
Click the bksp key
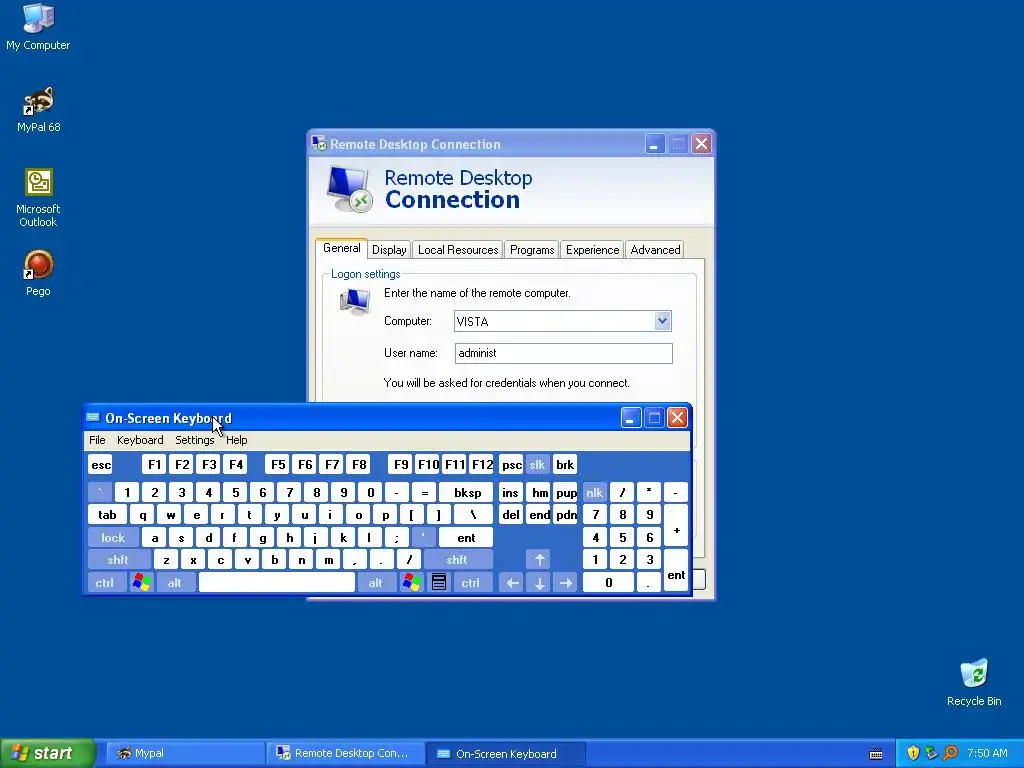(x=467, y=492)
